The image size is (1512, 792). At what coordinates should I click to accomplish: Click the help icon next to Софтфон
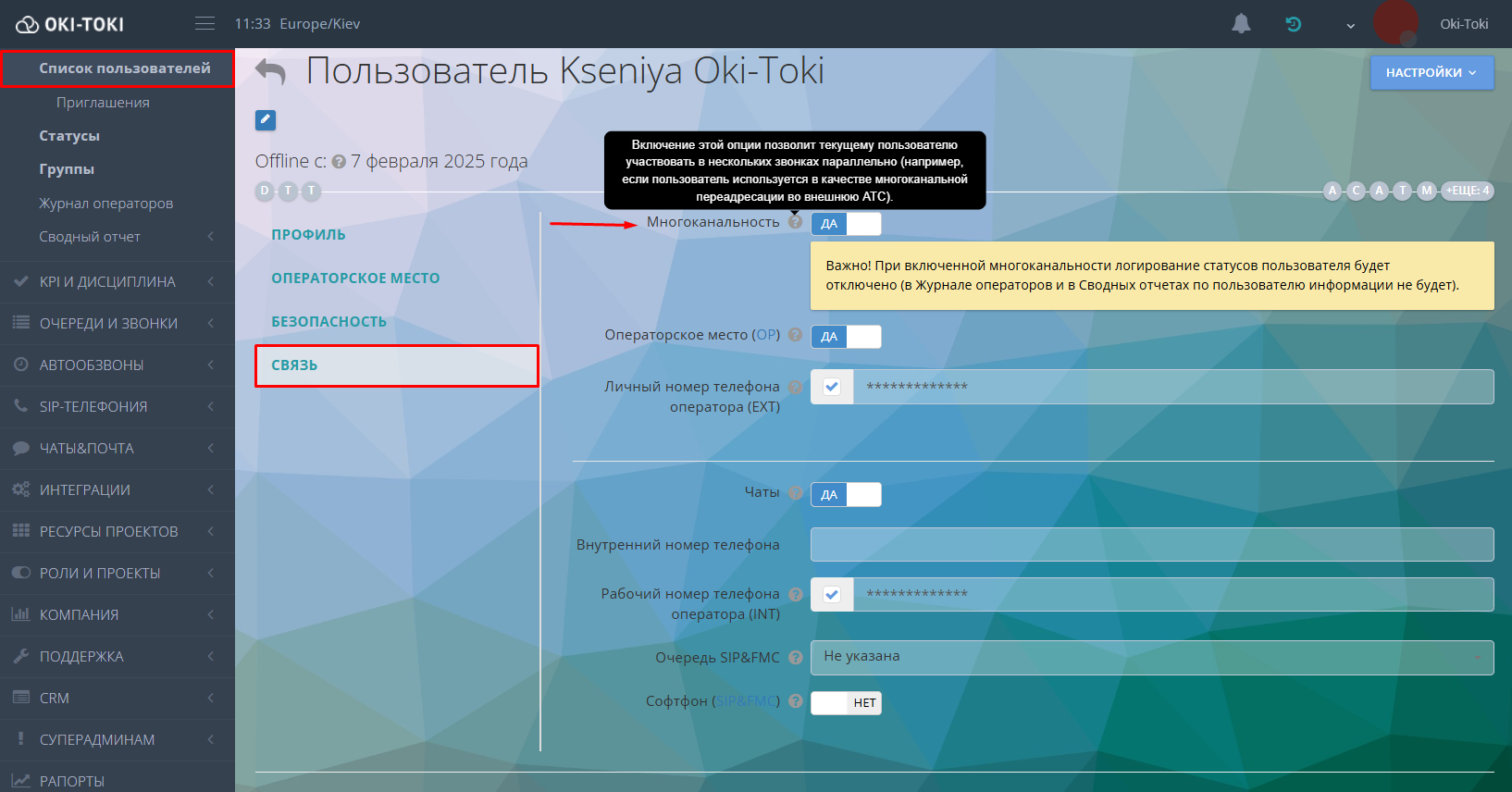[796, 701]
